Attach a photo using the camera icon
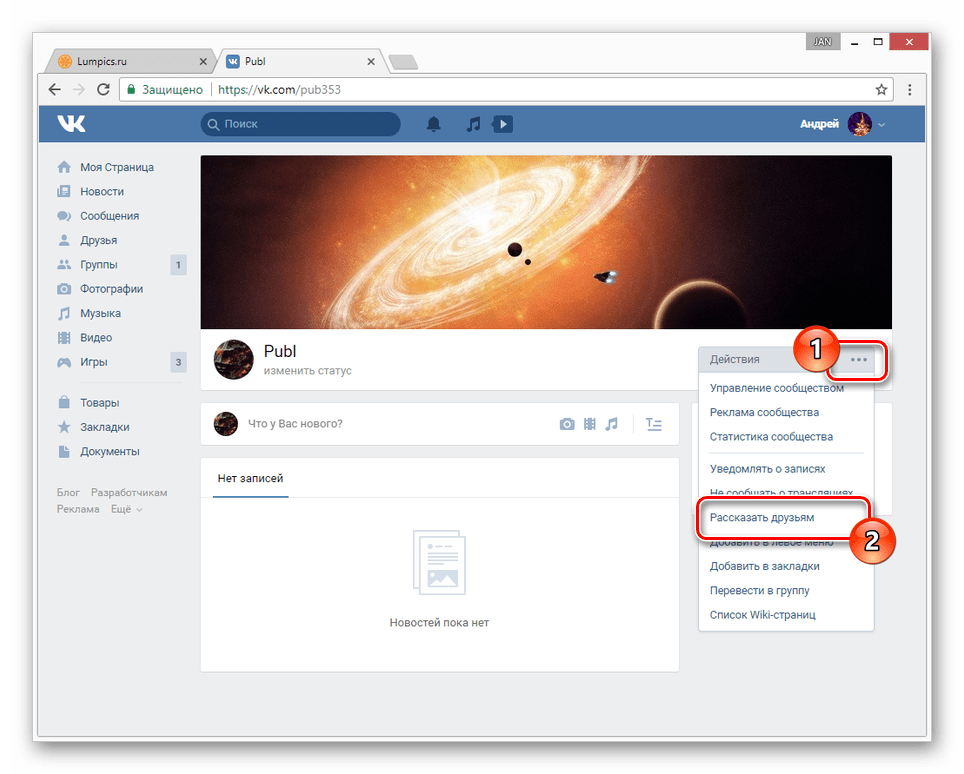Image resolution: width=964 pixels, height=774 pixels. [567, 424]
